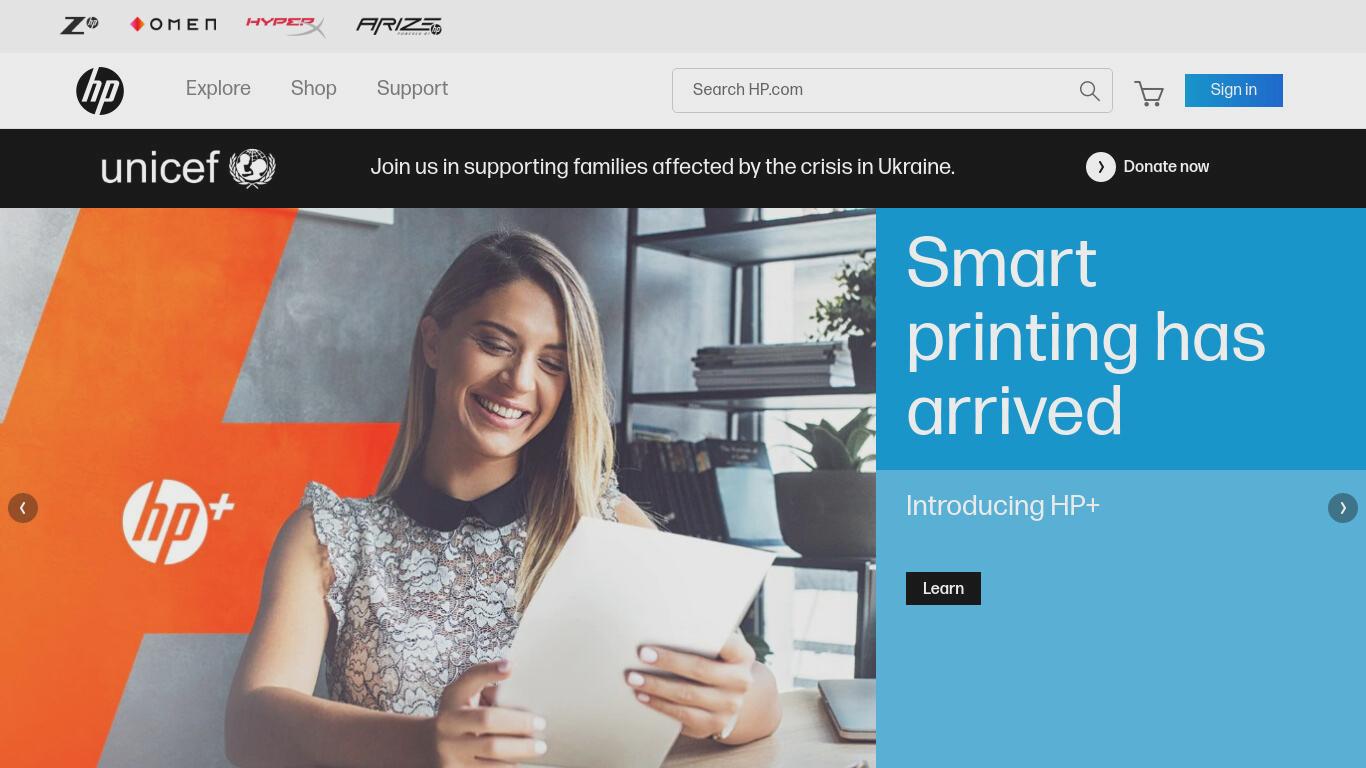Click the Sign in button
The width and height of the screenshot is (1366, 768).
point(1234,90)
